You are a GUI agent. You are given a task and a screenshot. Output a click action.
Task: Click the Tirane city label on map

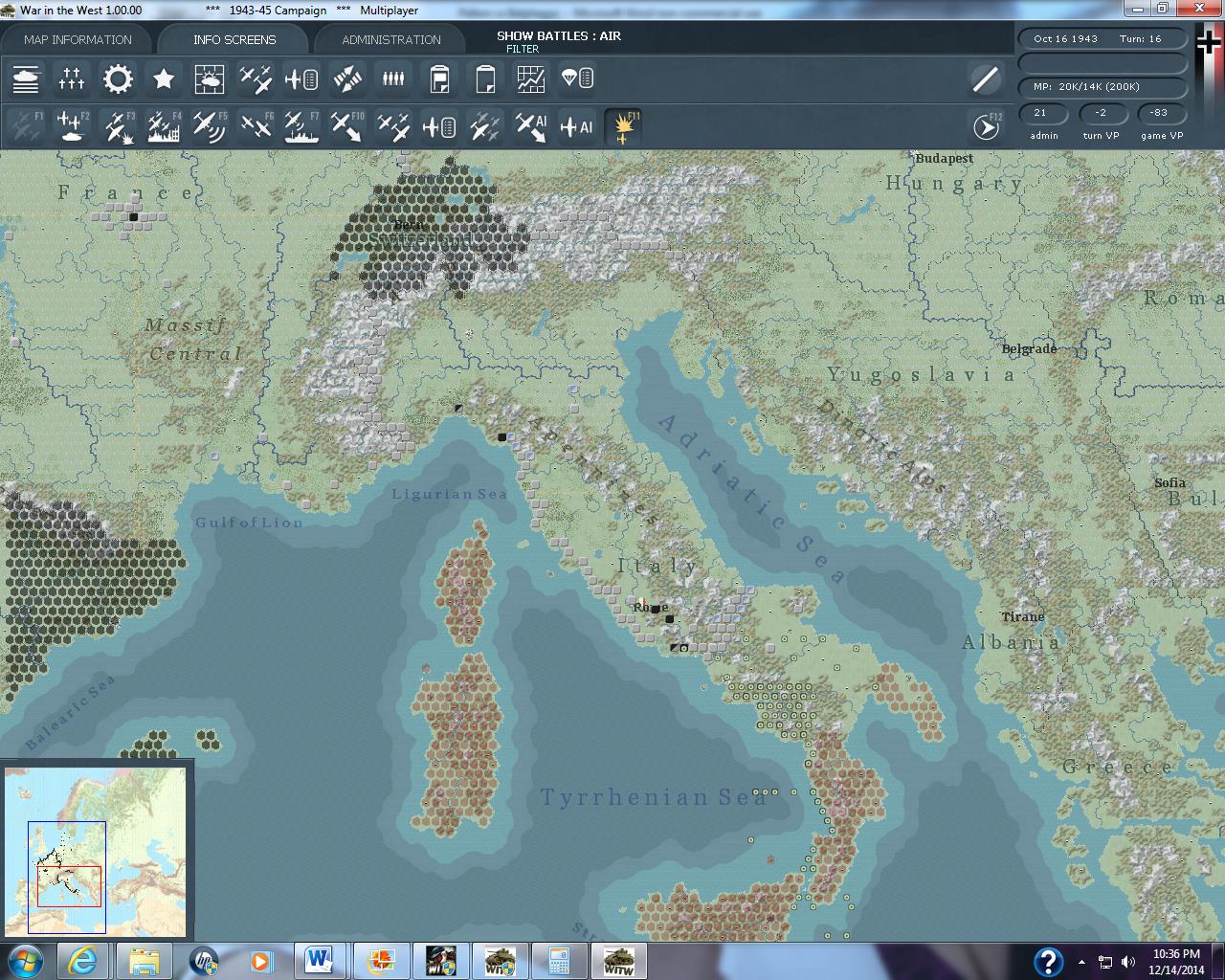coord(1022,616)
